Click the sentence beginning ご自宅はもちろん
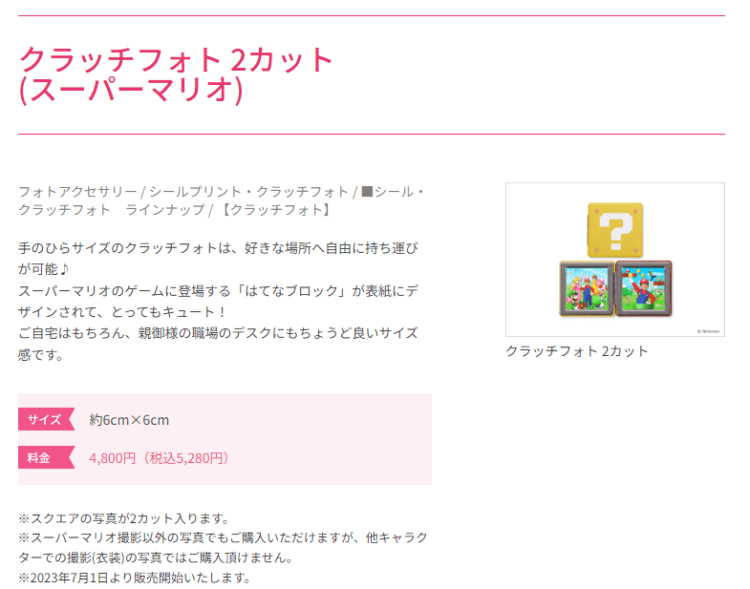Image resolution: width=750 pixels, height=589 pixels. 218,344
